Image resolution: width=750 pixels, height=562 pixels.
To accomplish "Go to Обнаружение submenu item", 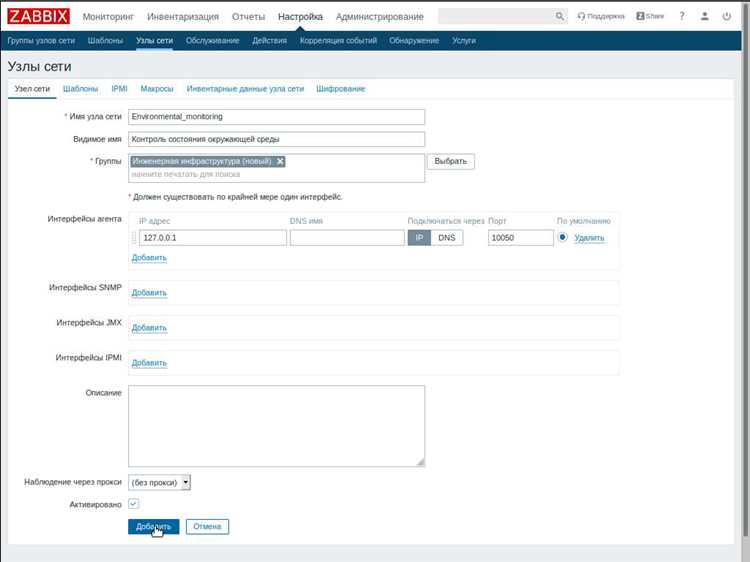I will pyautogui.click(x=414, y=41).
